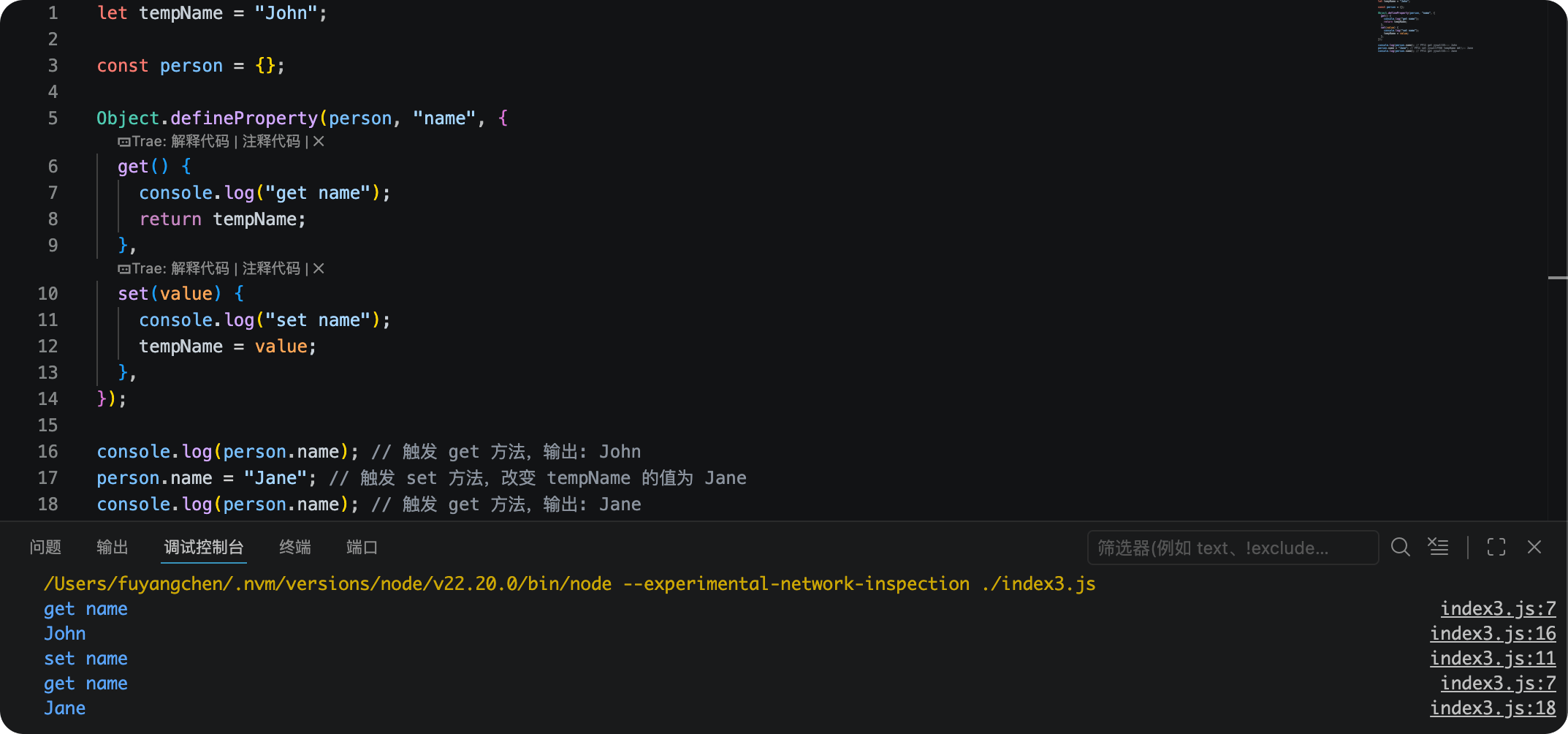Open the index3.js:16 source link
This screenshot has height=734, width=1568.
(1493, 634)
